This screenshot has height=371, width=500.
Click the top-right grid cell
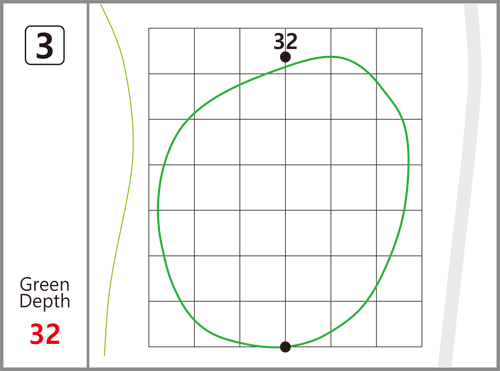[x=399, y=51]
